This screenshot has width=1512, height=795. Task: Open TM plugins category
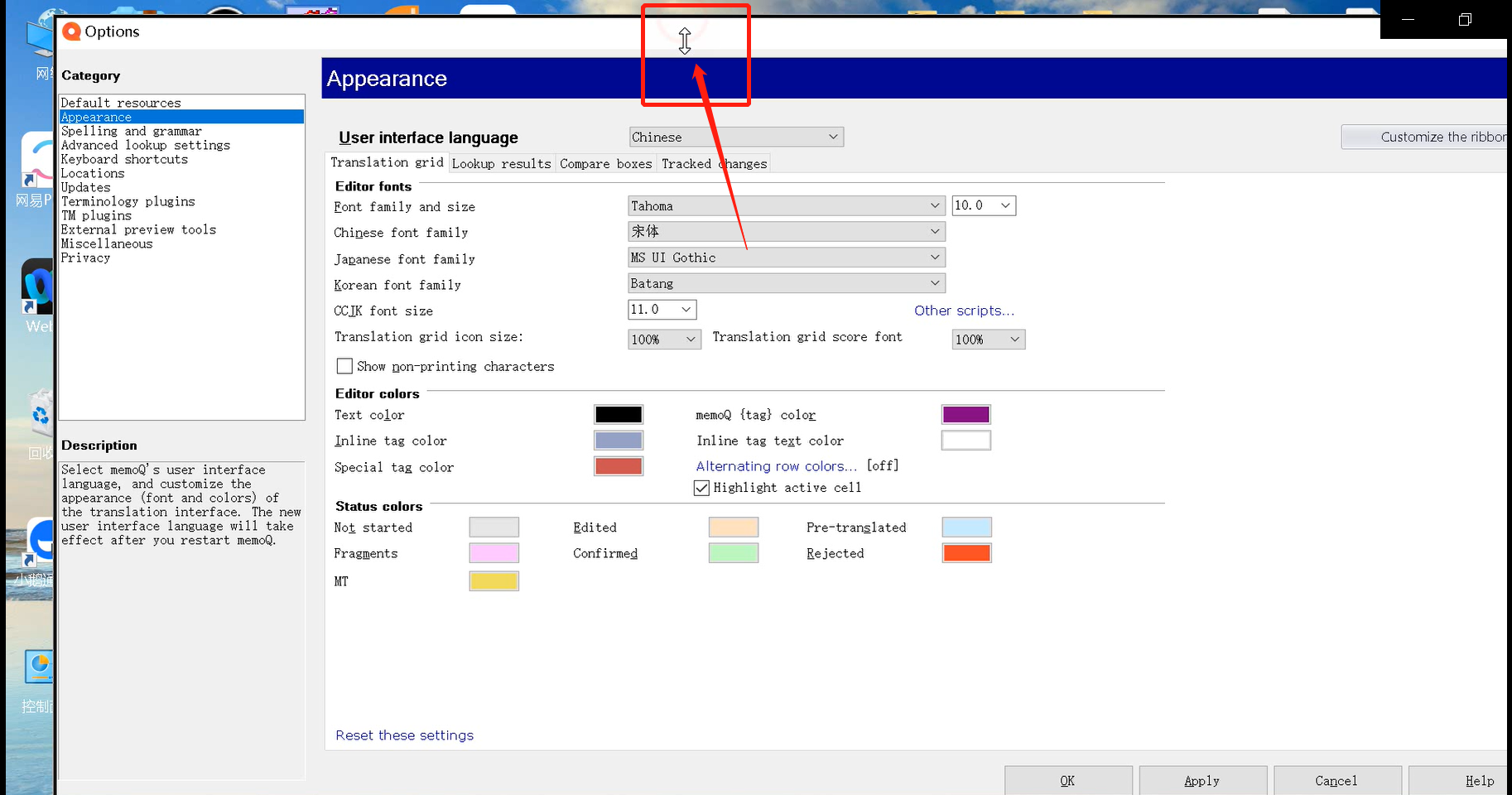(181, 215)
